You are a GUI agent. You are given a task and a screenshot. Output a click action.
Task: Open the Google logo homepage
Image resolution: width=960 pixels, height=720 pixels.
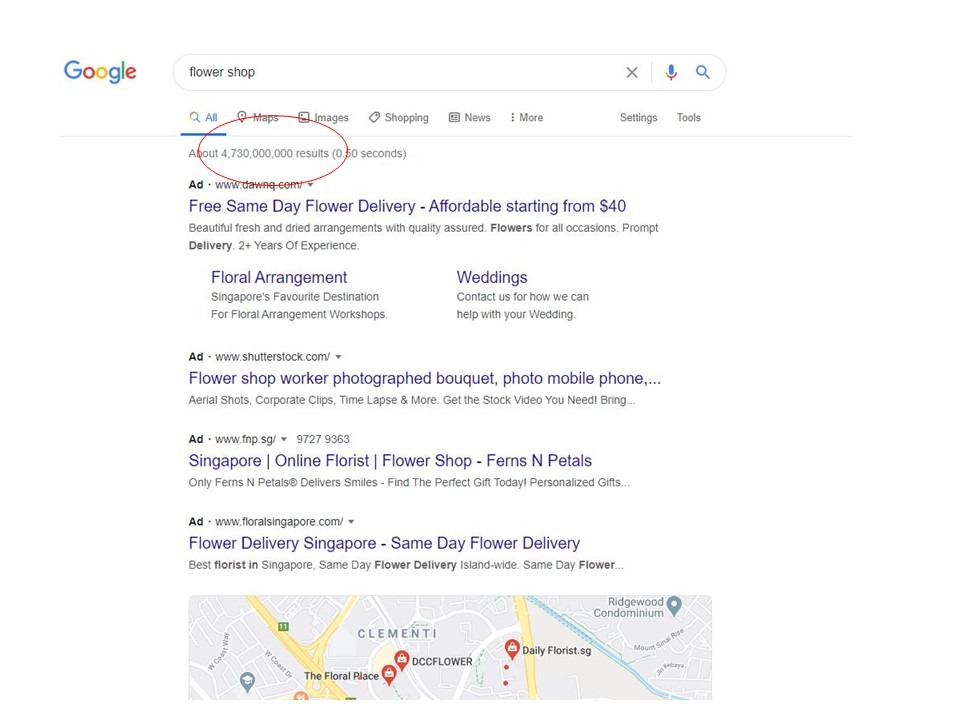[x=100, y=72]
